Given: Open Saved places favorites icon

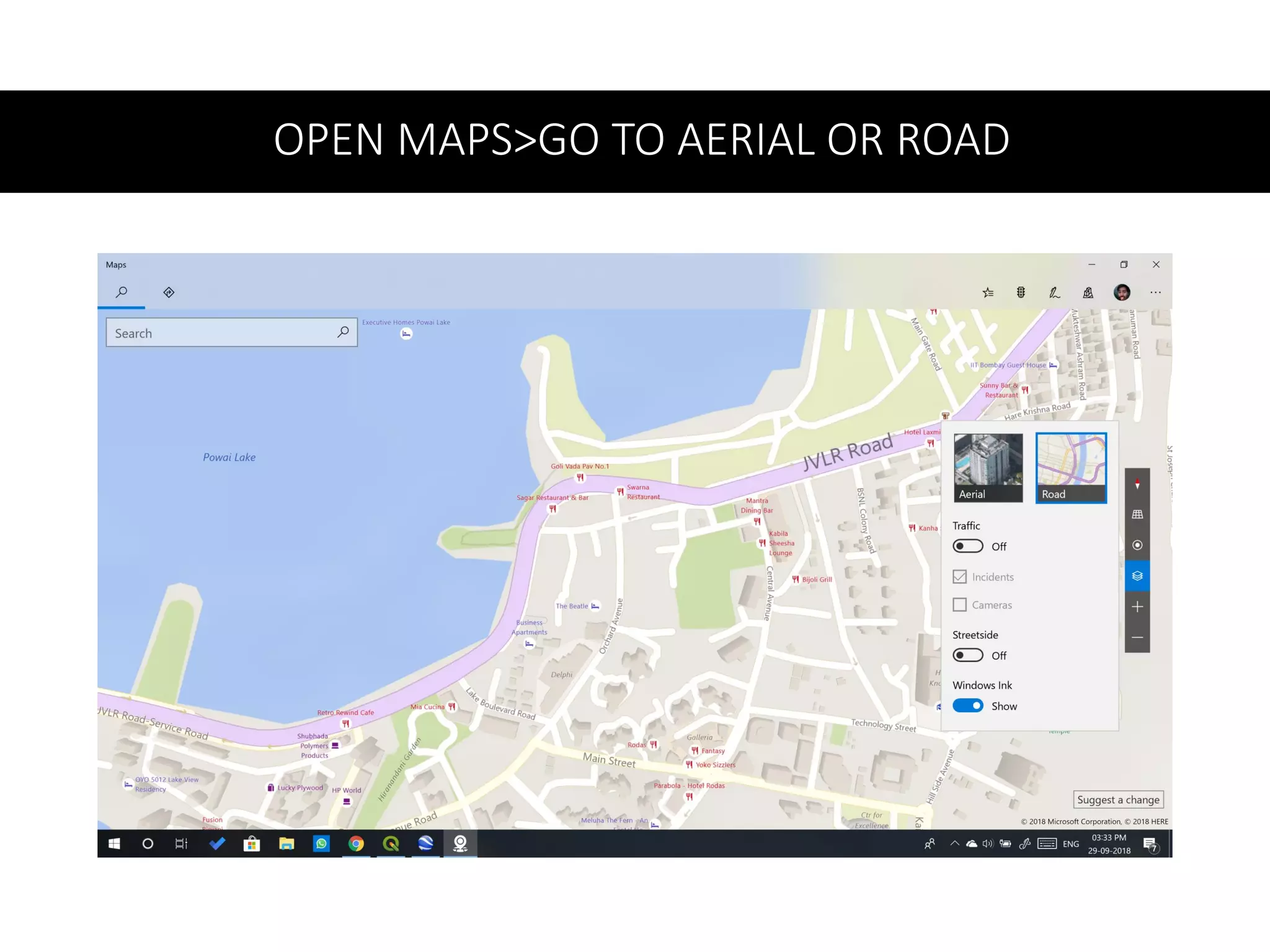Looking at the screenshot, I should 988,293.
